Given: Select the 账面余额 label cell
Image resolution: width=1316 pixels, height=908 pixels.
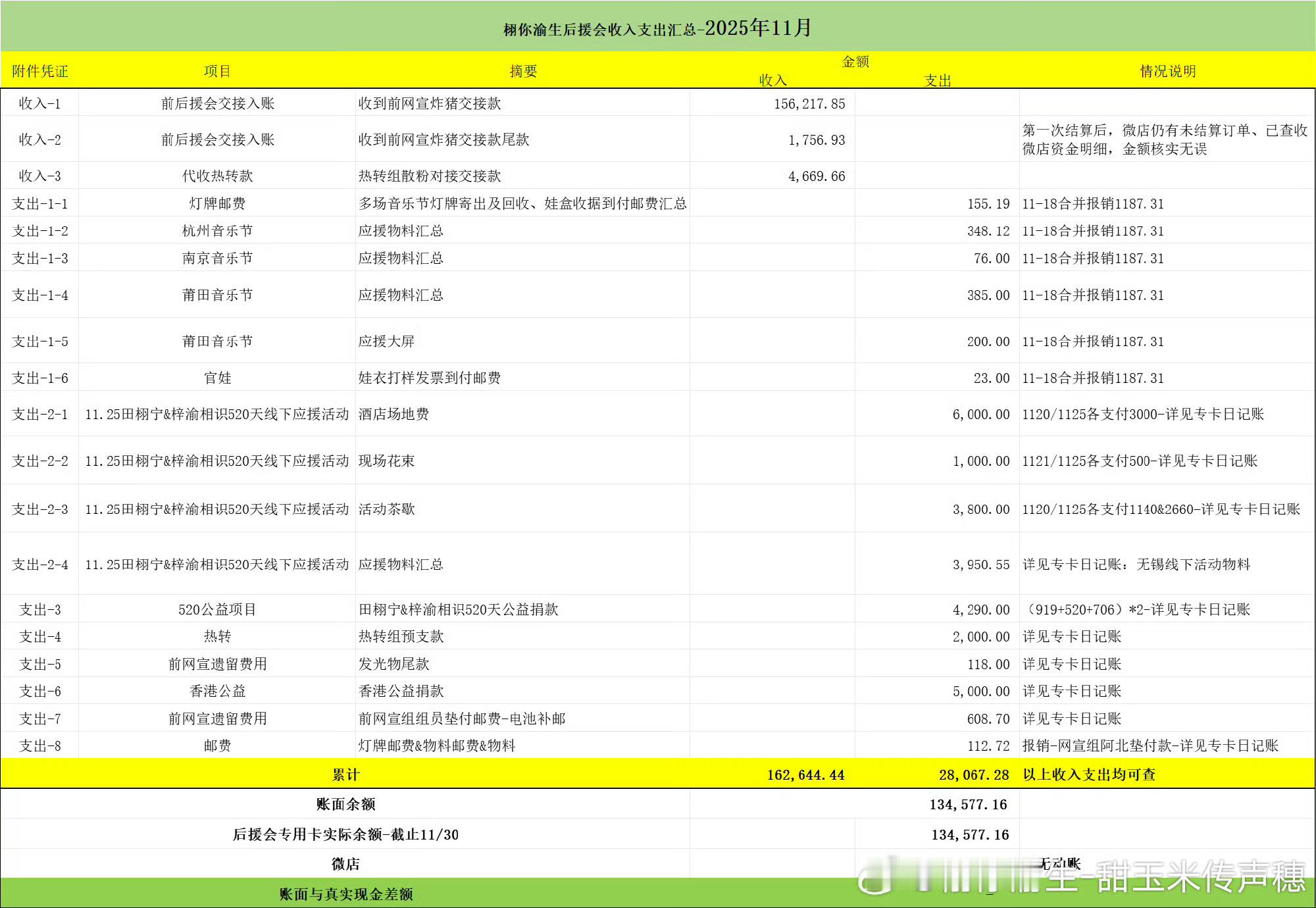Looking at the screenshot, I should [345, 804].
